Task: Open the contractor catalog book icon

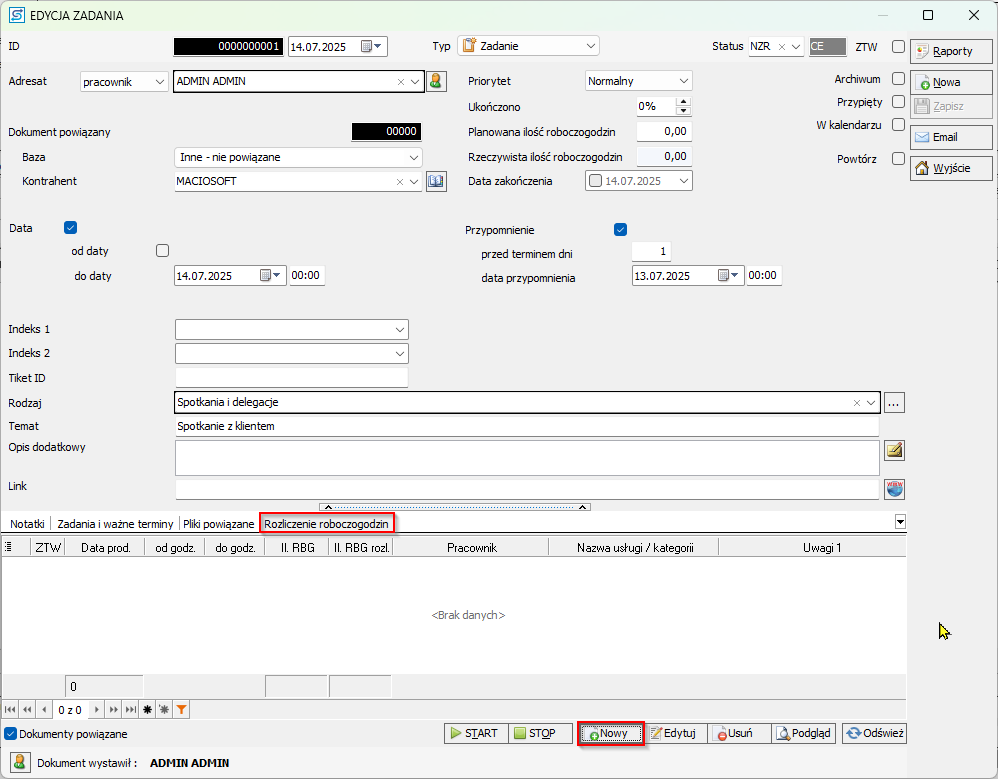Action: click(x=435, y=181)
